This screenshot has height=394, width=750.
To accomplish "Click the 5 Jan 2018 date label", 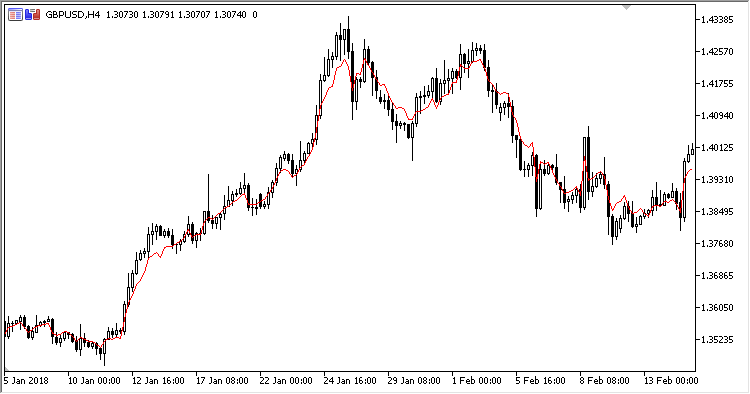I will point(26,381).
